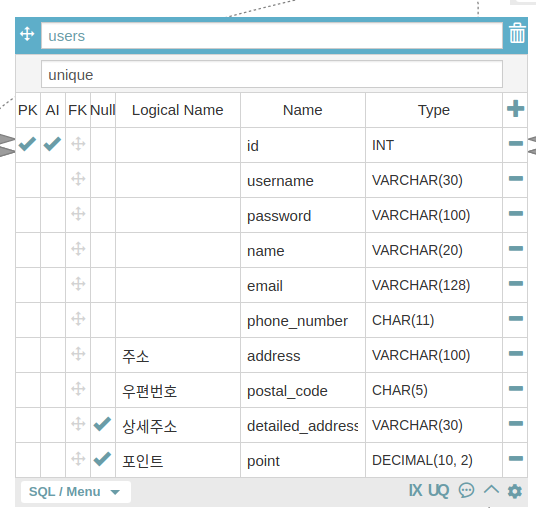Click the move handle of users table

[27, 34]
